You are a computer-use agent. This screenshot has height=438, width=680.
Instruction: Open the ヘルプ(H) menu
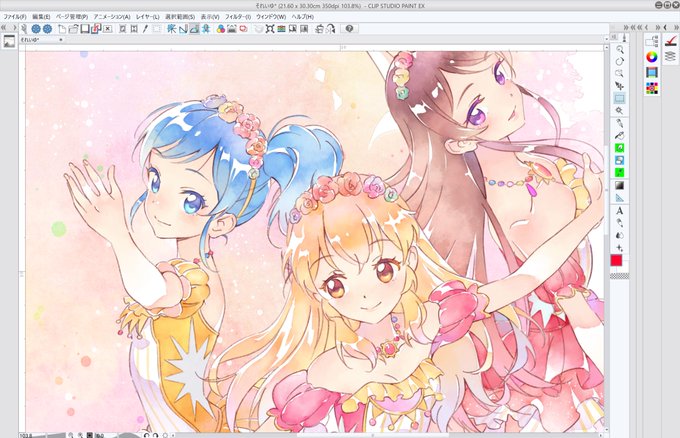tap(302, 17)
